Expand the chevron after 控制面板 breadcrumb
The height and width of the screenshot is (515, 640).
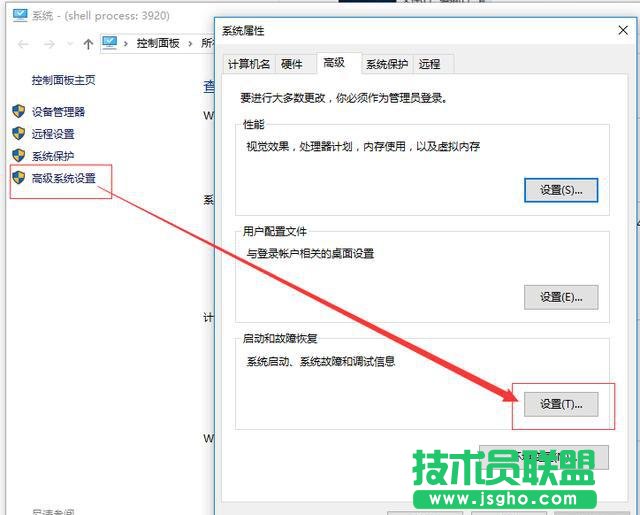click(x=191, y=44)
